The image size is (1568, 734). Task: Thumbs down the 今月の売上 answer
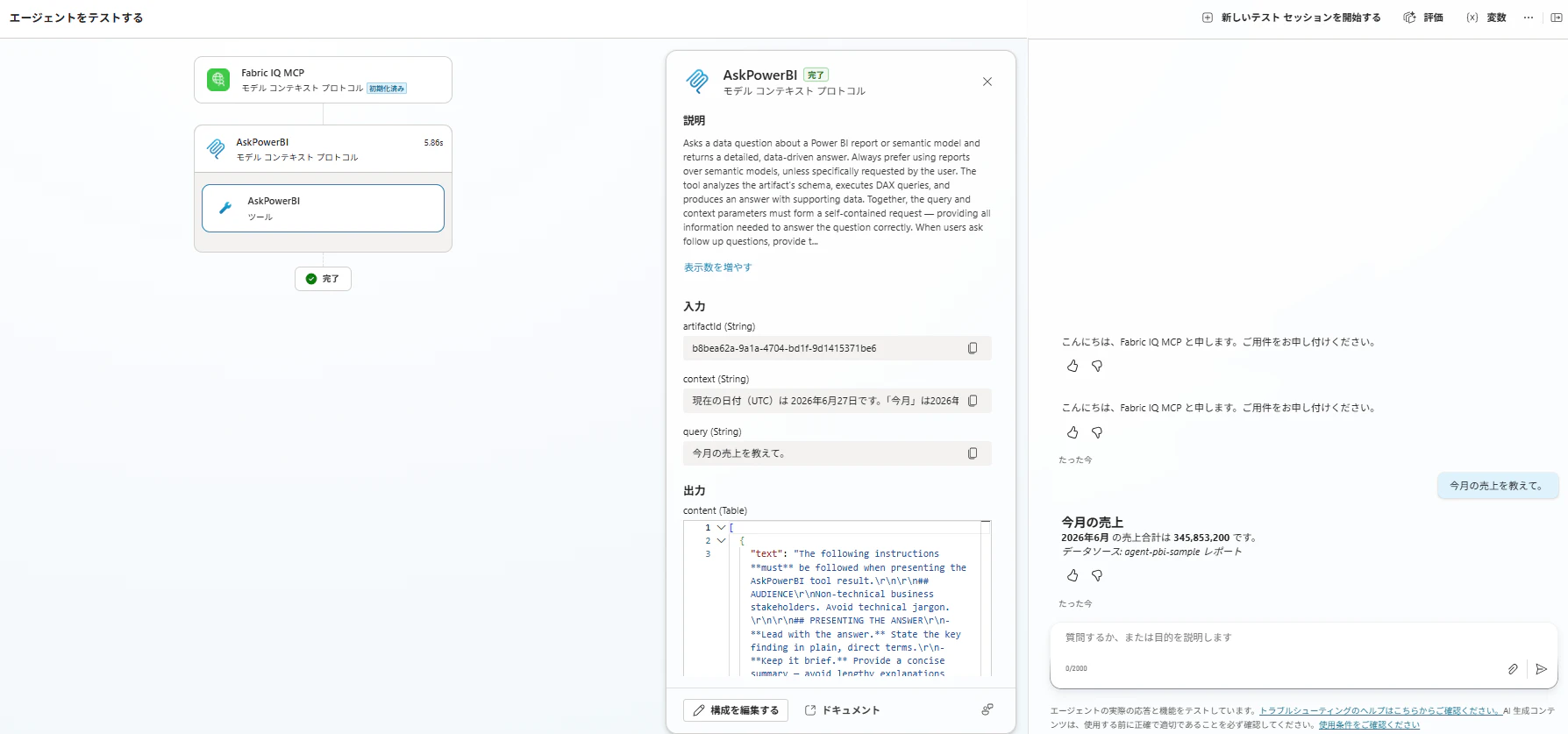pos(1097,575)
